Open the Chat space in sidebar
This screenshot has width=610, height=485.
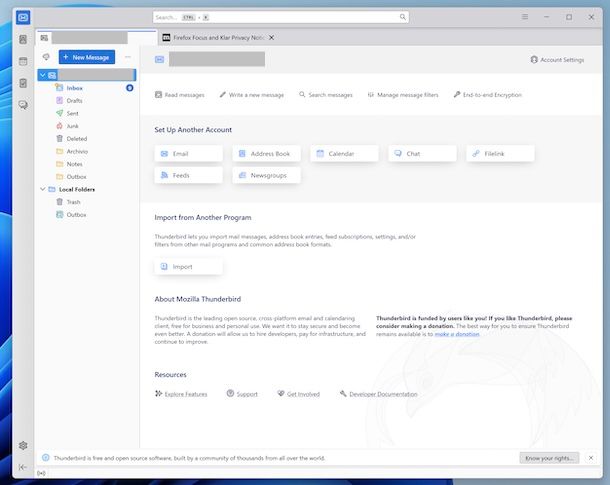23,105
